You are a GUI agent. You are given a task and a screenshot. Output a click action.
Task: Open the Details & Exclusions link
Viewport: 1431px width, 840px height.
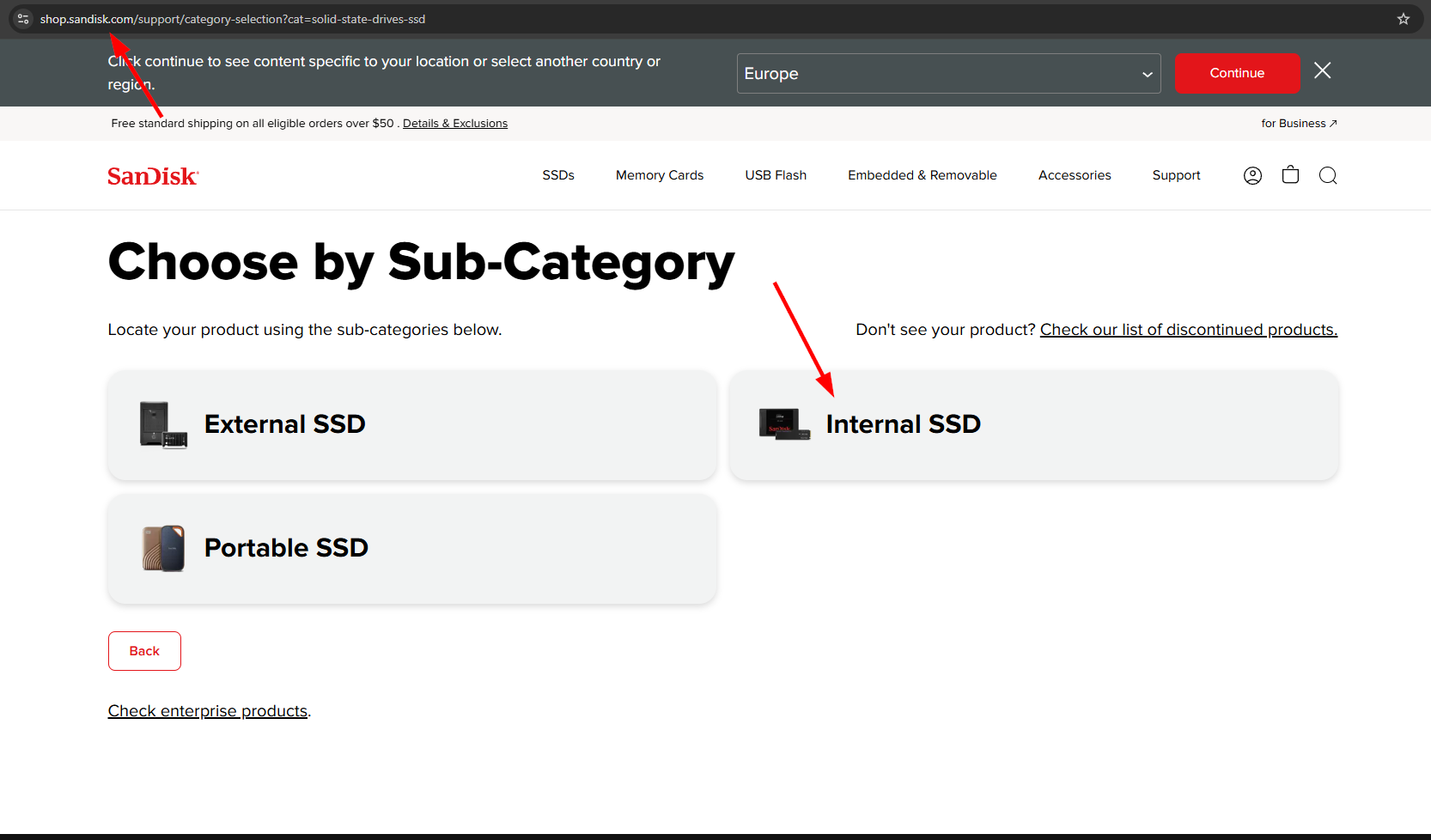tap(455, 124)
